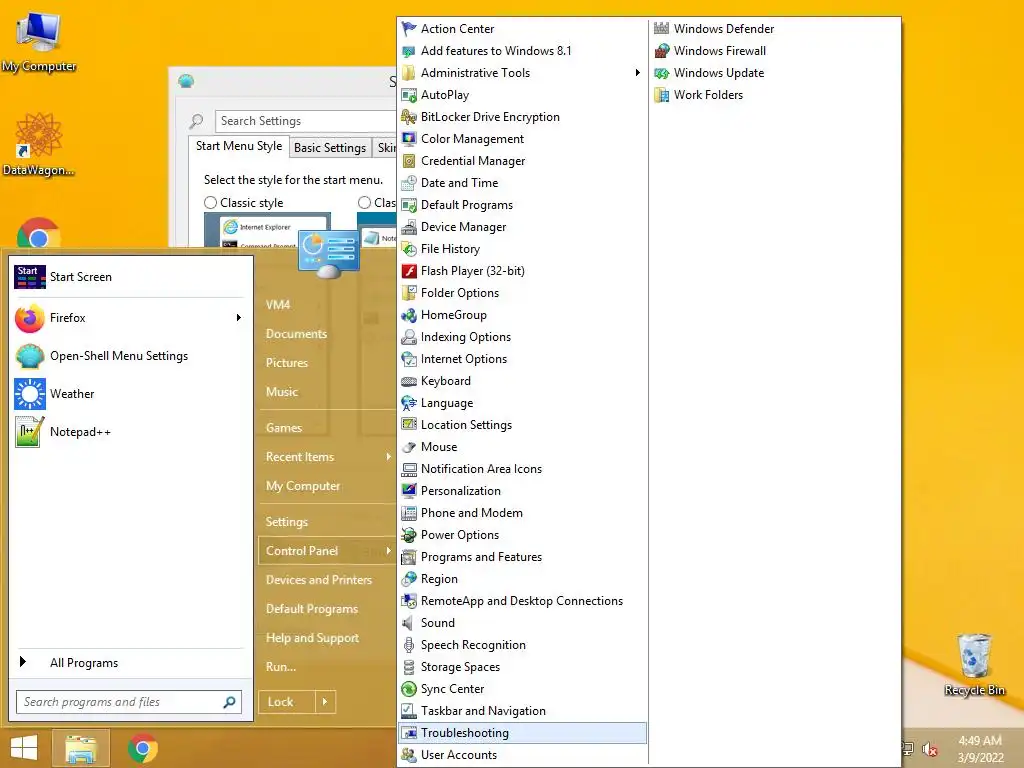This screenshot has width=1024, height=768.
Task: Click the Sound speaker icon
Action: pos(409,623)
